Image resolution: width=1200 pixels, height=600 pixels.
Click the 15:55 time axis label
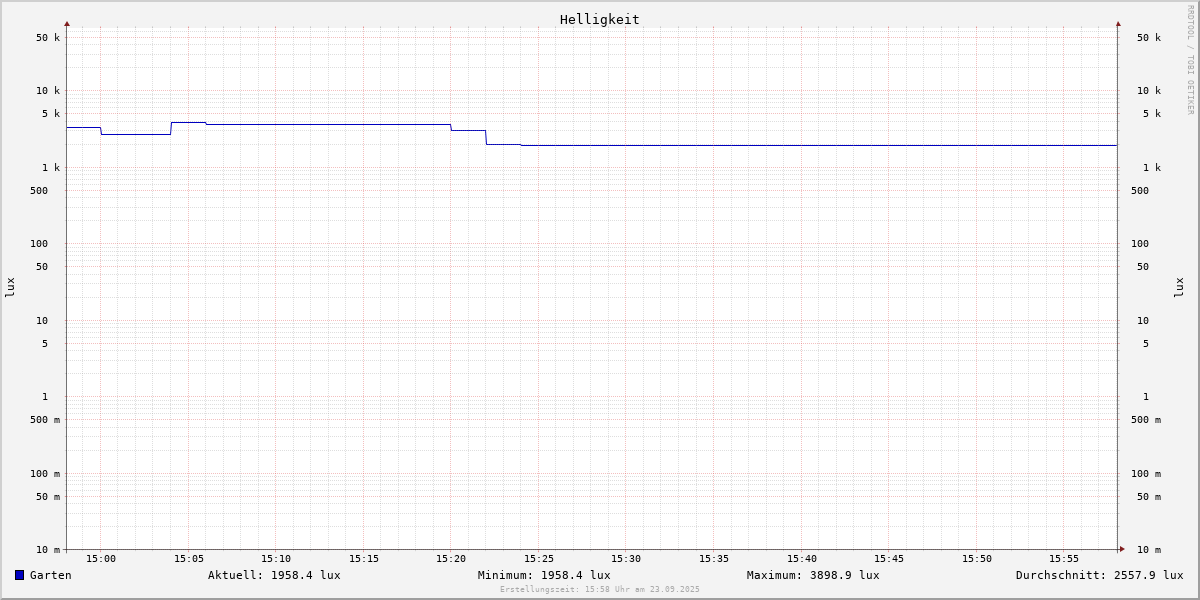(1064, 559)
